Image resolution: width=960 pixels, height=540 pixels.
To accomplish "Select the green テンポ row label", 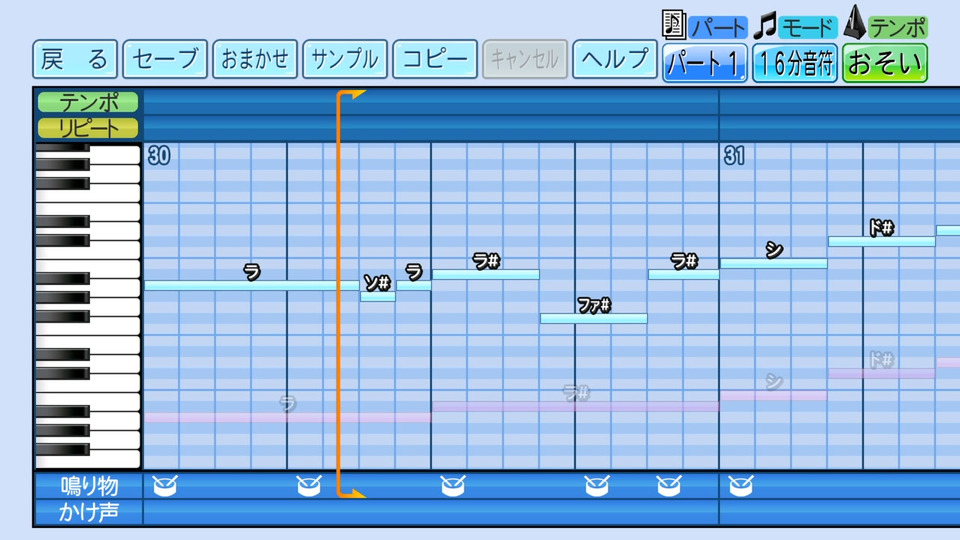I will tap(88, 102).
